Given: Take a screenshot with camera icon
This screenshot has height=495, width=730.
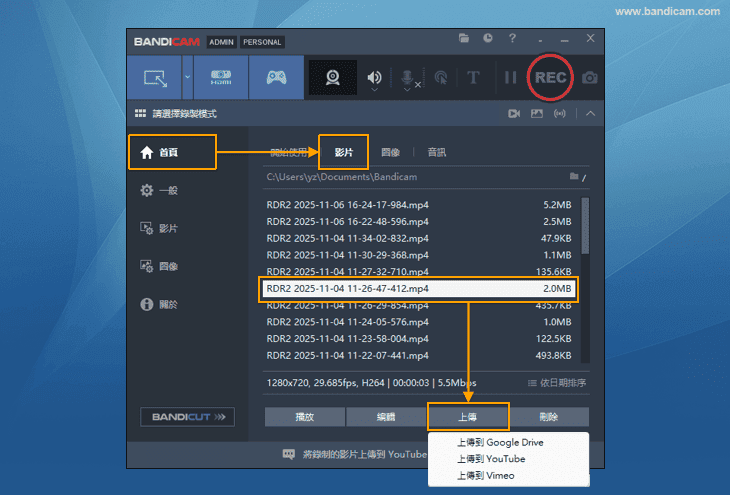Looking at the screenshot, I should pos(590,78).
